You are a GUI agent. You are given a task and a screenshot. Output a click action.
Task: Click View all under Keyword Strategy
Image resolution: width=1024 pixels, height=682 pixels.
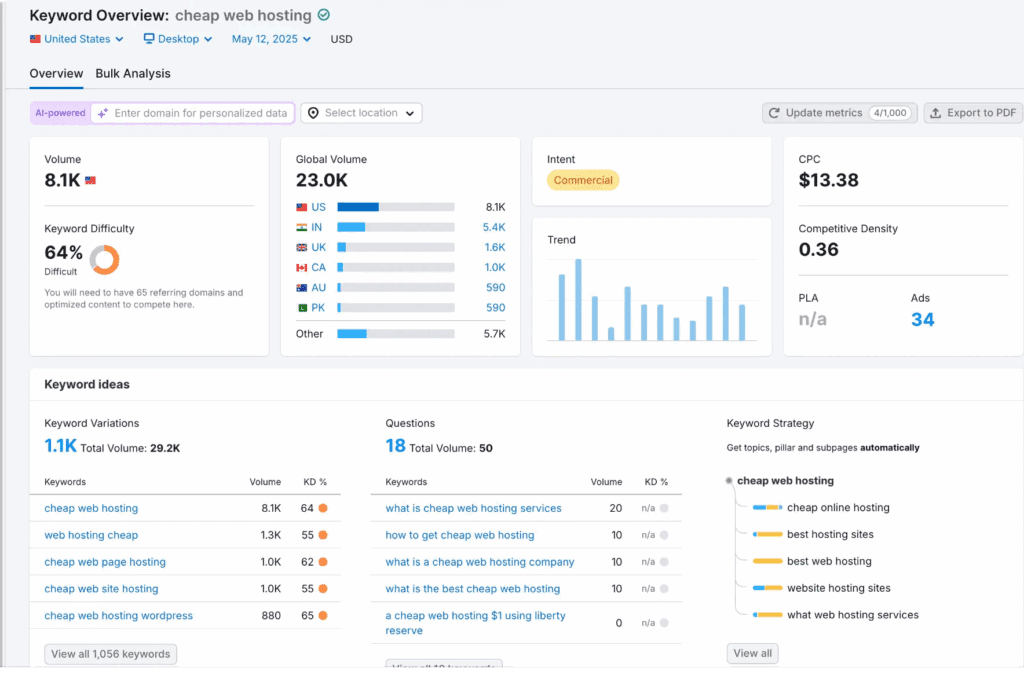(x=752, y=652)
